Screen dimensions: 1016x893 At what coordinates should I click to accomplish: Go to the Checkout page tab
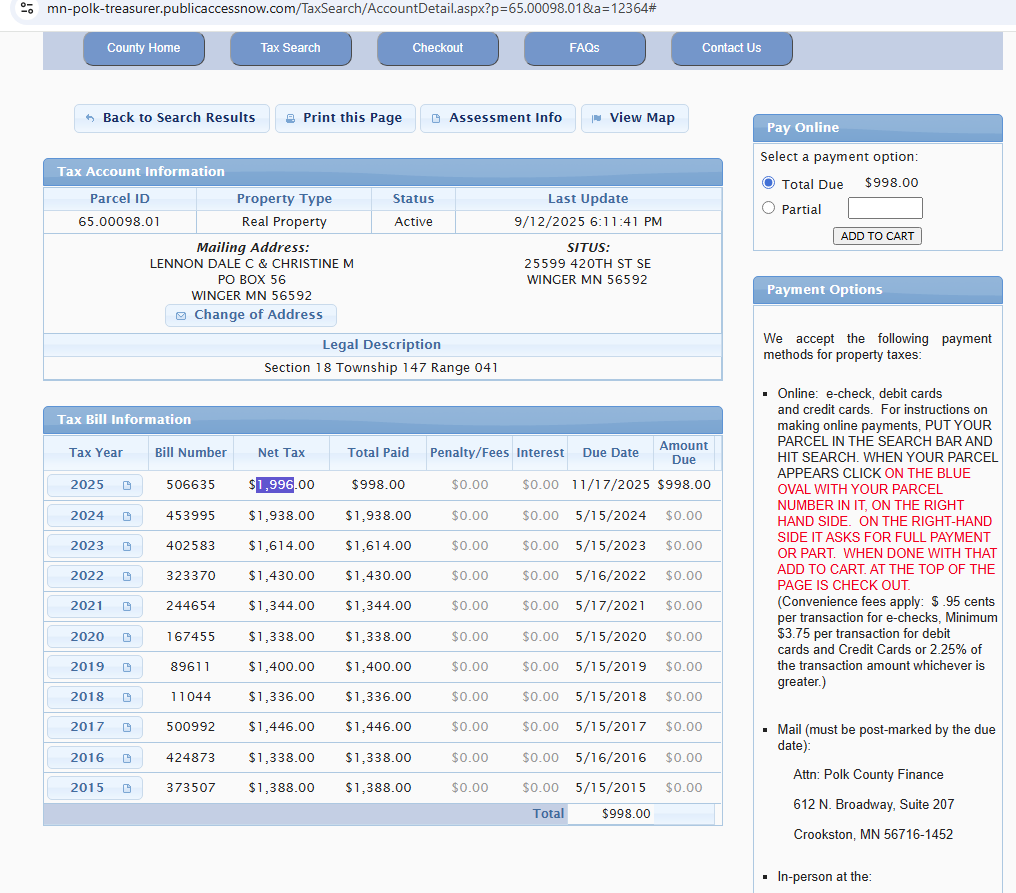coord(437,48)
